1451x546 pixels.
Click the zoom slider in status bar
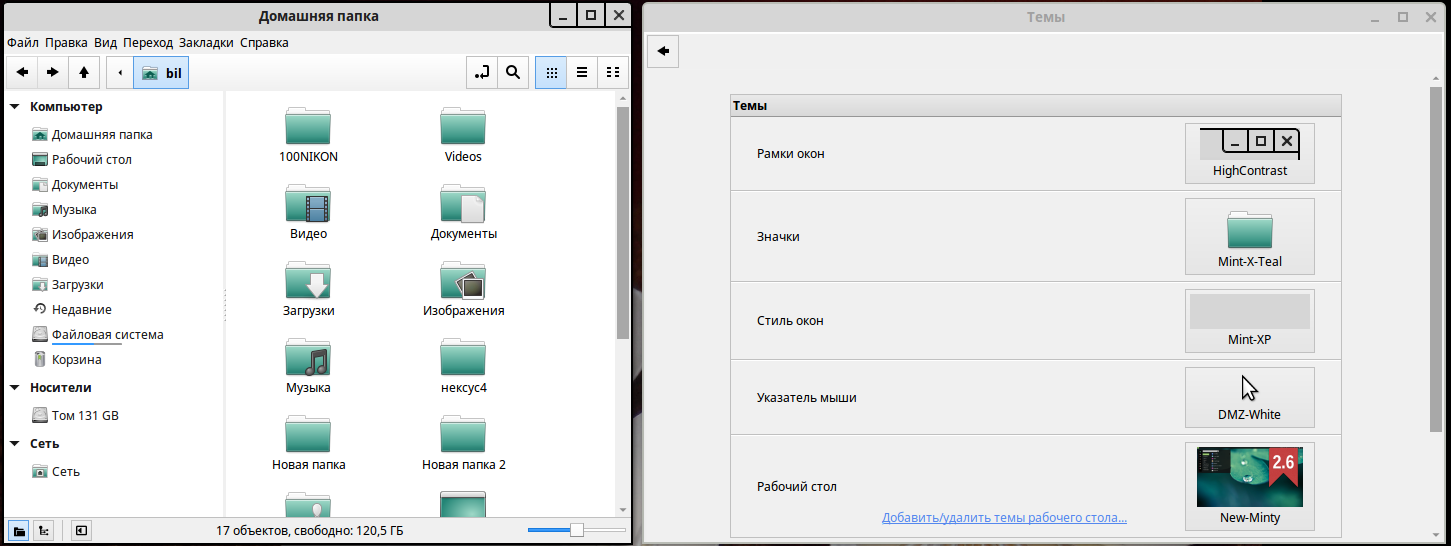pyautogui.click(x=576, y=530)
